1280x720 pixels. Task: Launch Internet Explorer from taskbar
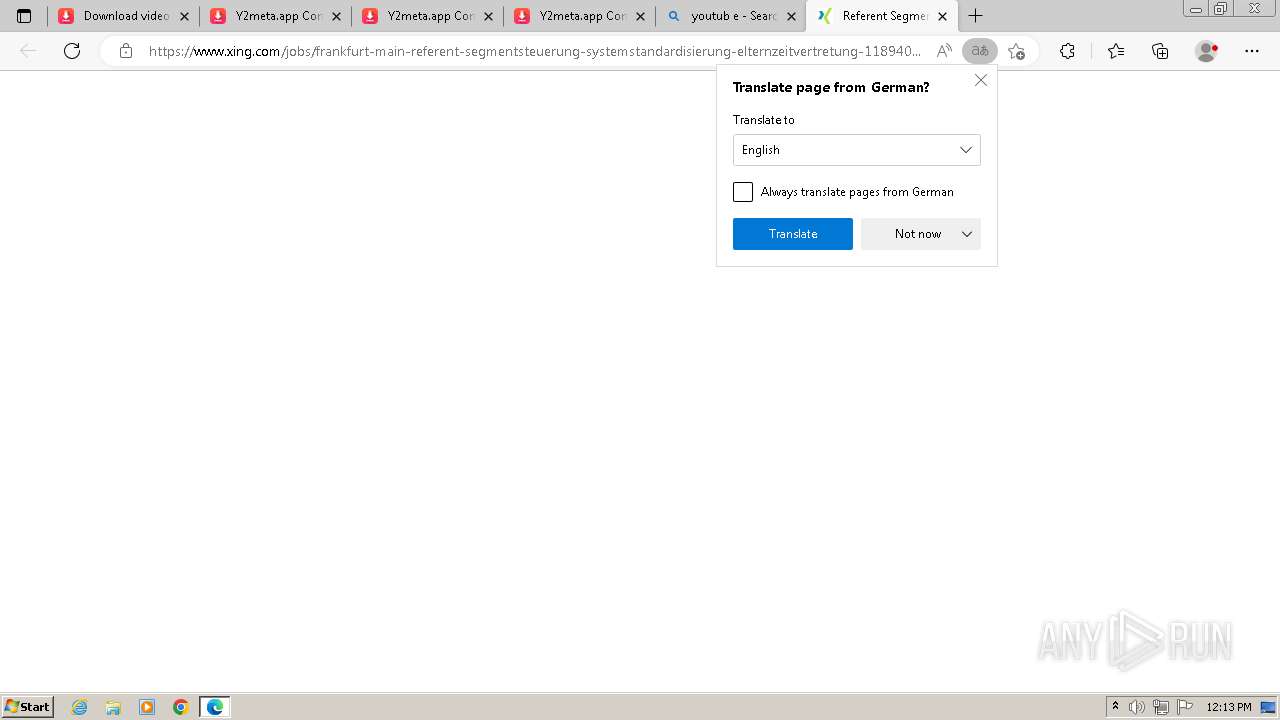point(80,707)
